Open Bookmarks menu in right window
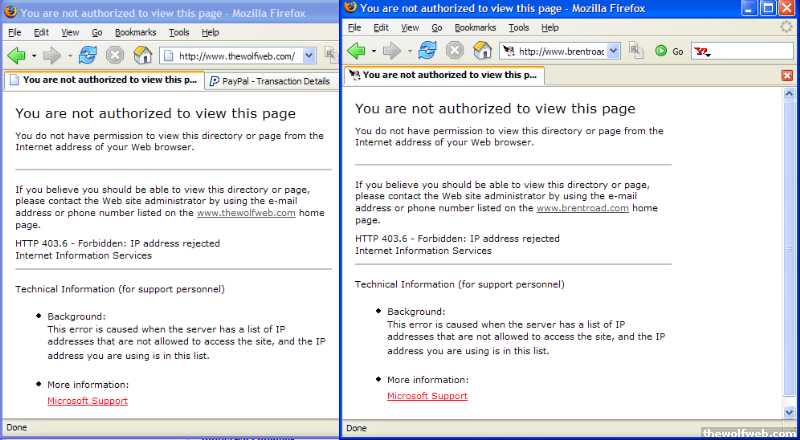 tap(475, 28)
